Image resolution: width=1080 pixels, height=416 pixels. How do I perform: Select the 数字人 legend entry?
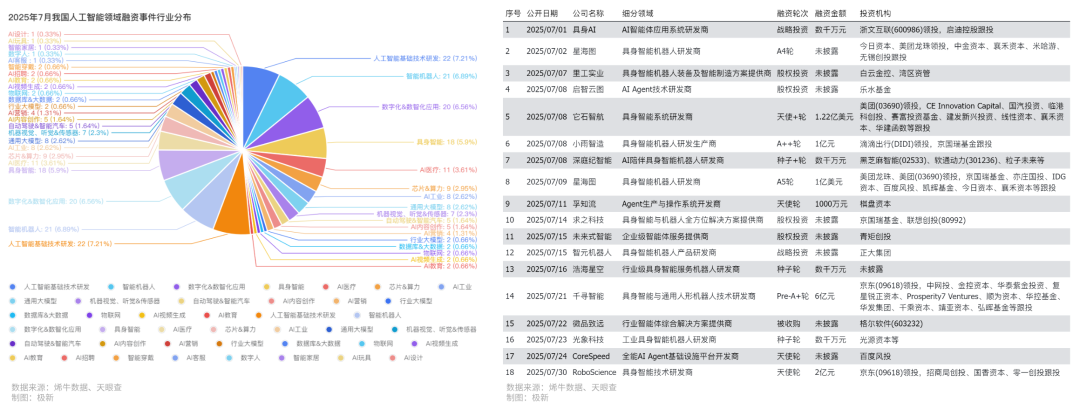click(x=243, y=357)
